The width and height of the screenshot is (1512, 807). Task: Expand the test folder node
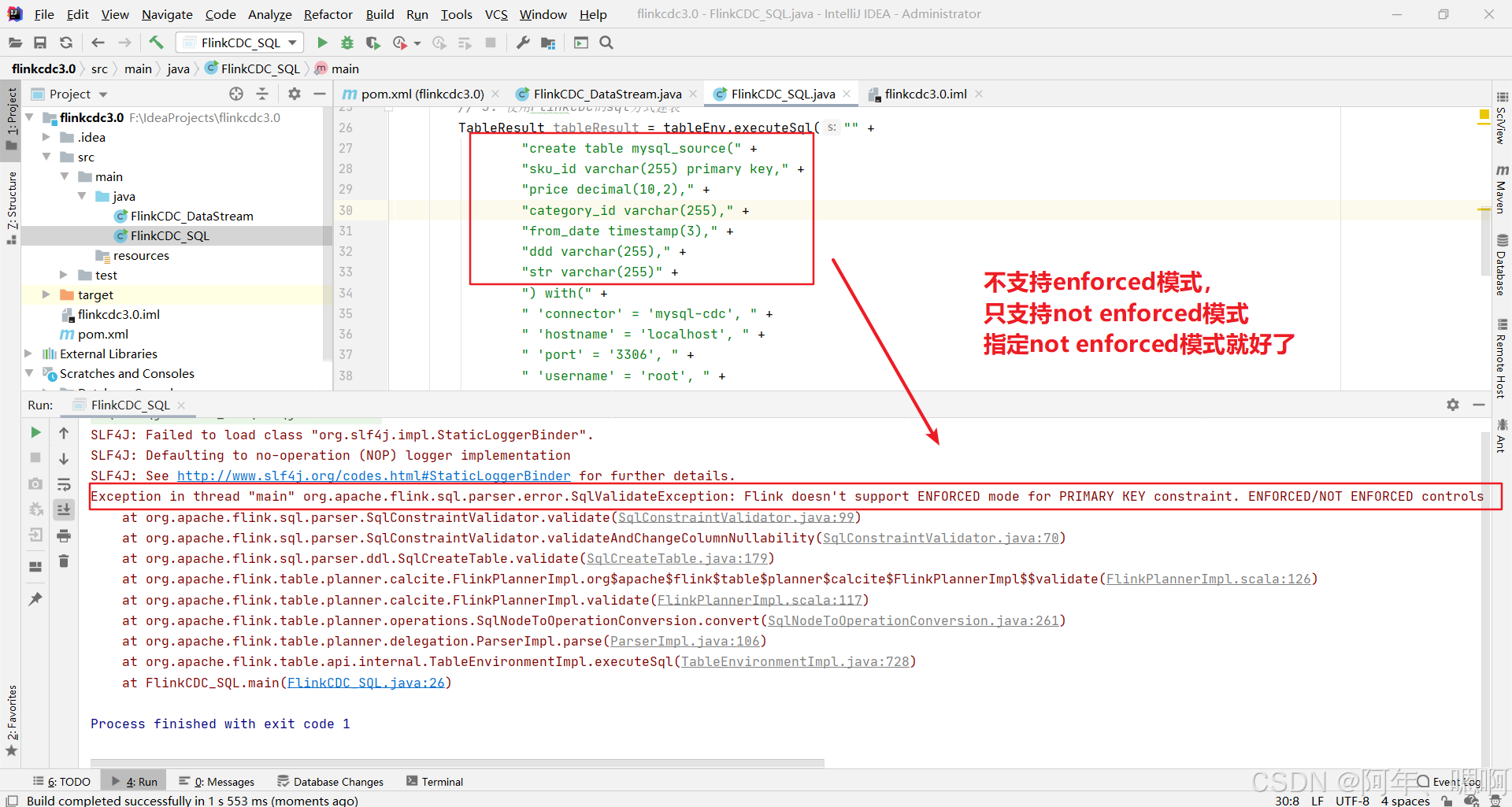65,275
